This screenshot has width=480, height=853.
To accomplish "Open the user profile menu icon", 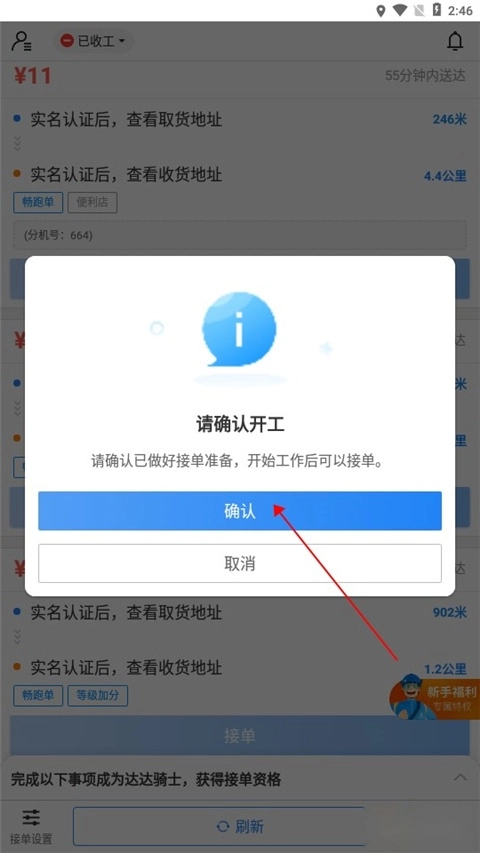I will (21, 41).
